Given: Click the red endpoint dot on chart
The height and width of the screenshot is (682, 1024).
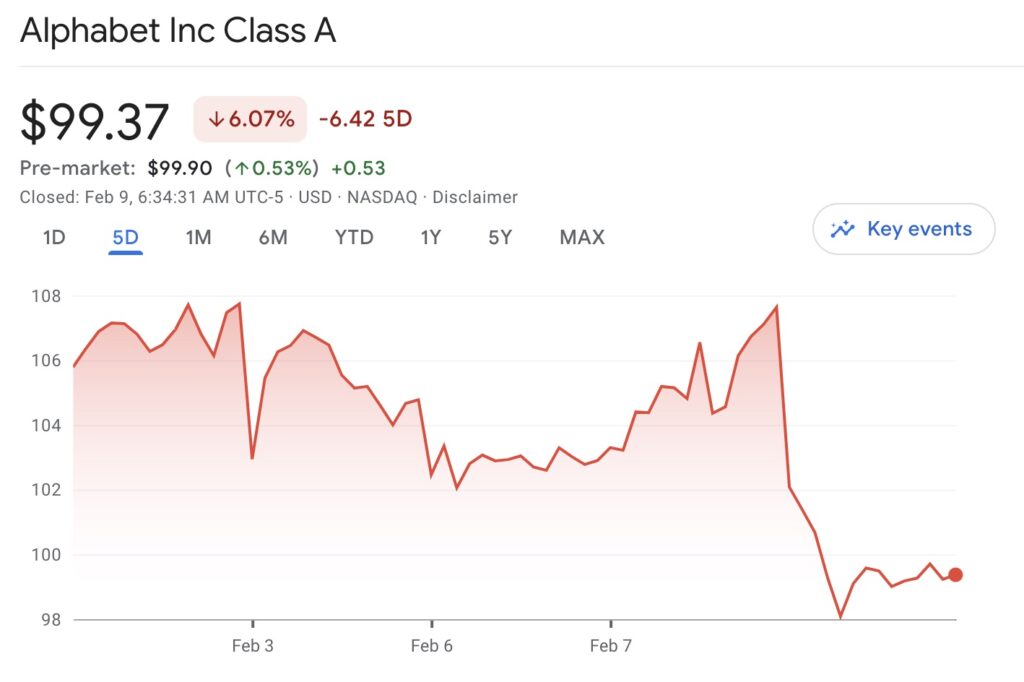Looking at the screenshot, I should point(955,575).
